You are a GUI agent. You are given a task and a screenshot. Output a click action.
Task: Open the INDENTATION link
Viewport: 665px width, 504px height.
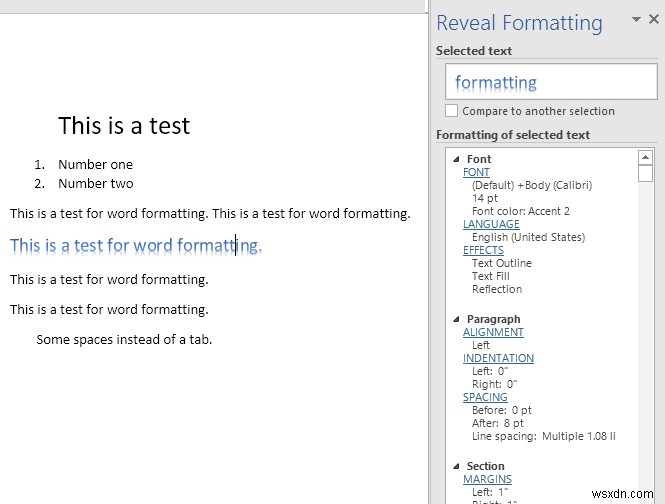(498, 358)
